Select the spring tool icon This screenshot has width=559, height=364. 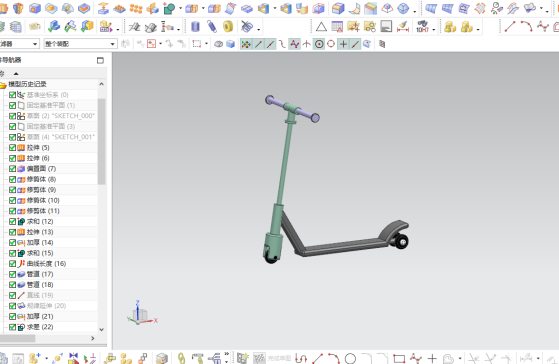212,27
